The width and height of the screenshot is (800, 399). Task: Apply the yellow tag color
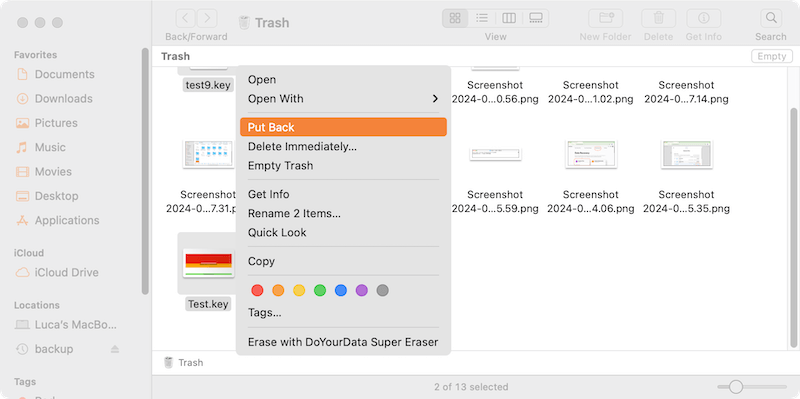coord(299,291)
